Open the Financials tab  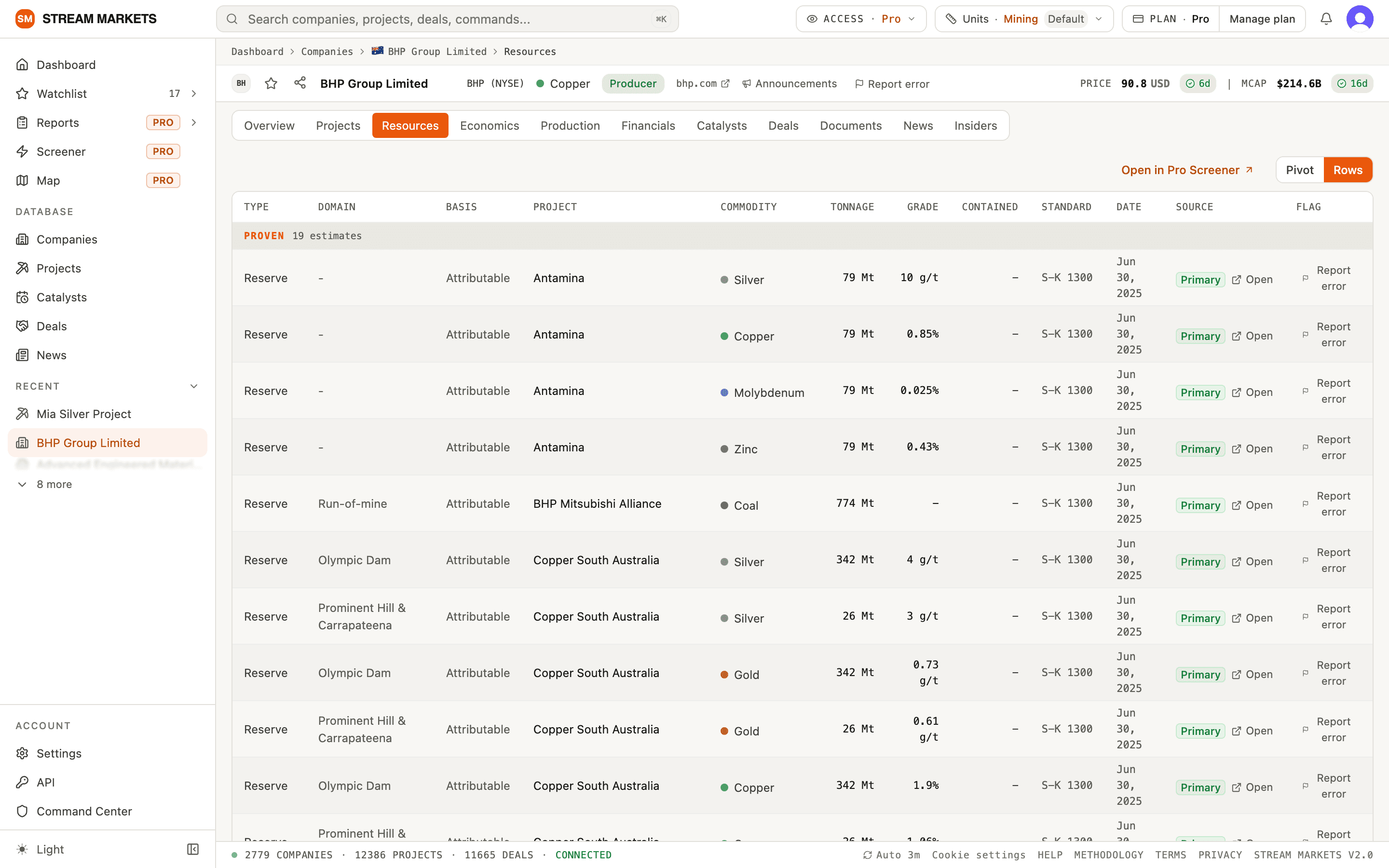tap(648, 126)
